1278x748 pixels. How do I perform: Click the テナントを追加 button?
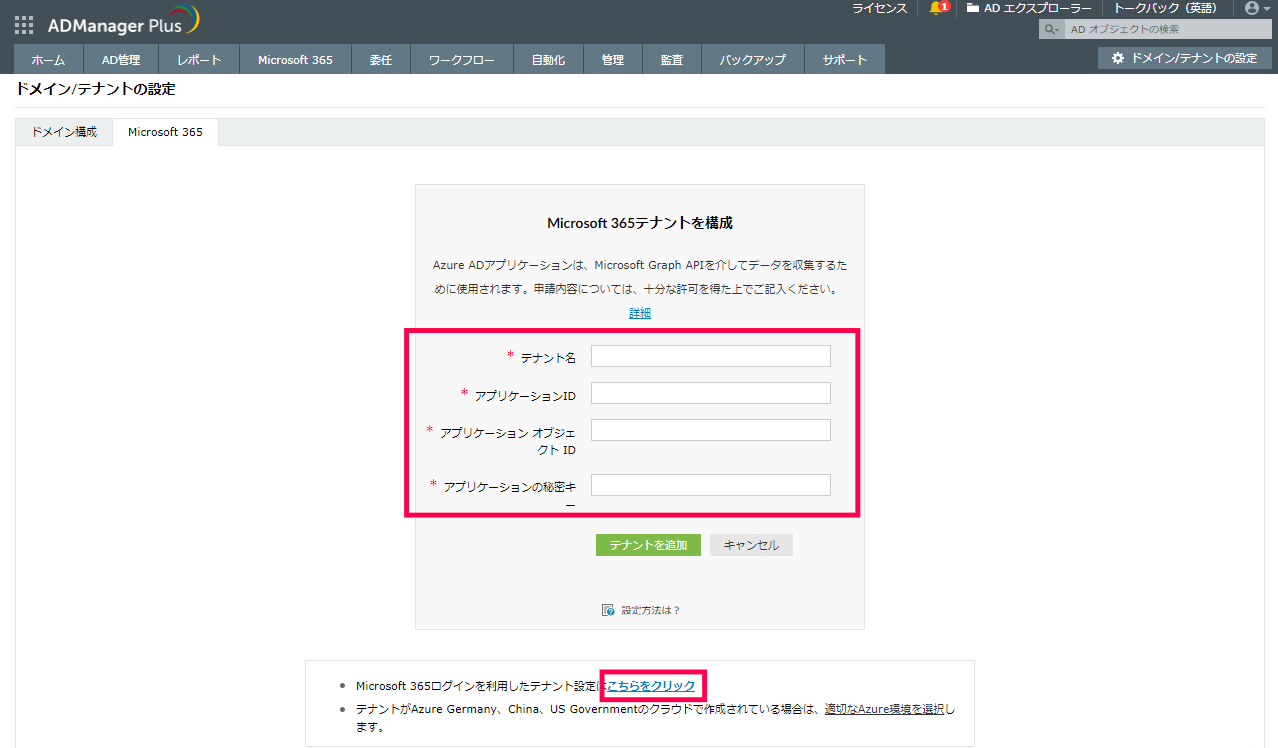648,545
